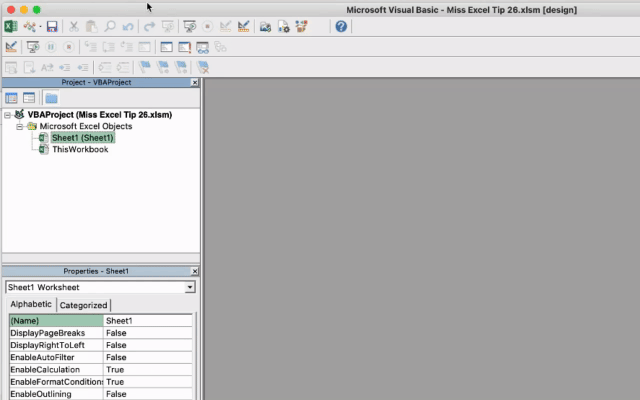Viewport: 640px width, 400px height.
Task: Collapse the VBAProject tree node
Action: point(7,115)
